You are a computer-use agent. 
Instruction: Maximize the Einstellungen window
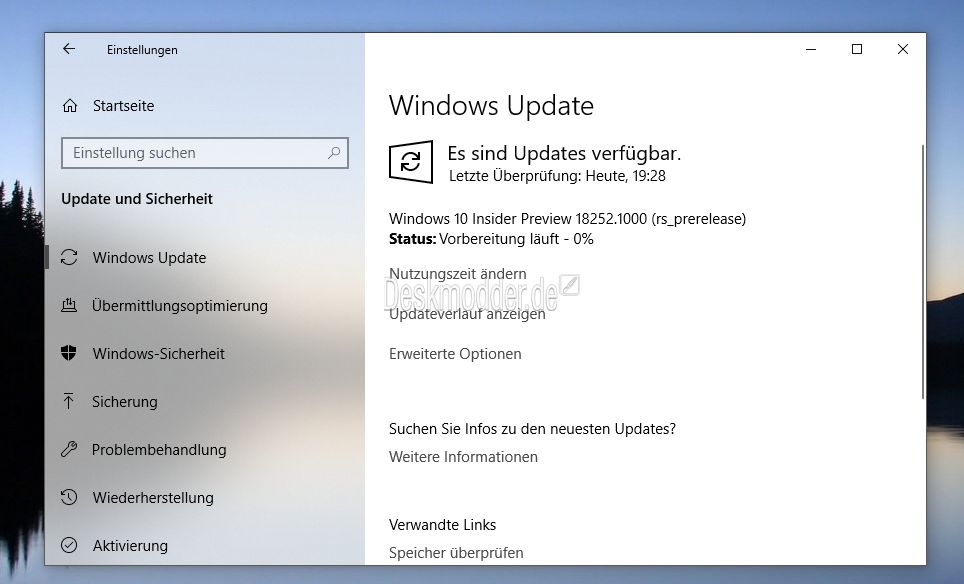tap(856, 49)
